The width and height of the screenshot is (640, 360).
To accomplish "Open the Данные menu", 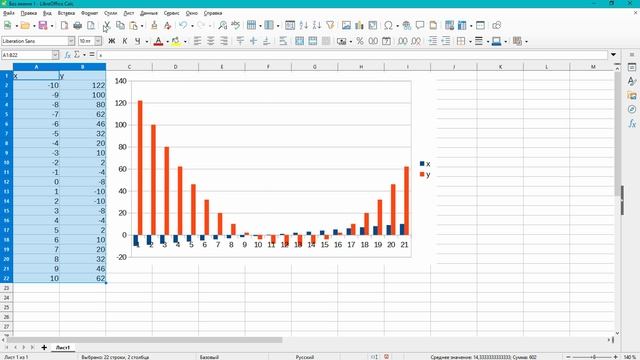I will (x=149, y=13).
